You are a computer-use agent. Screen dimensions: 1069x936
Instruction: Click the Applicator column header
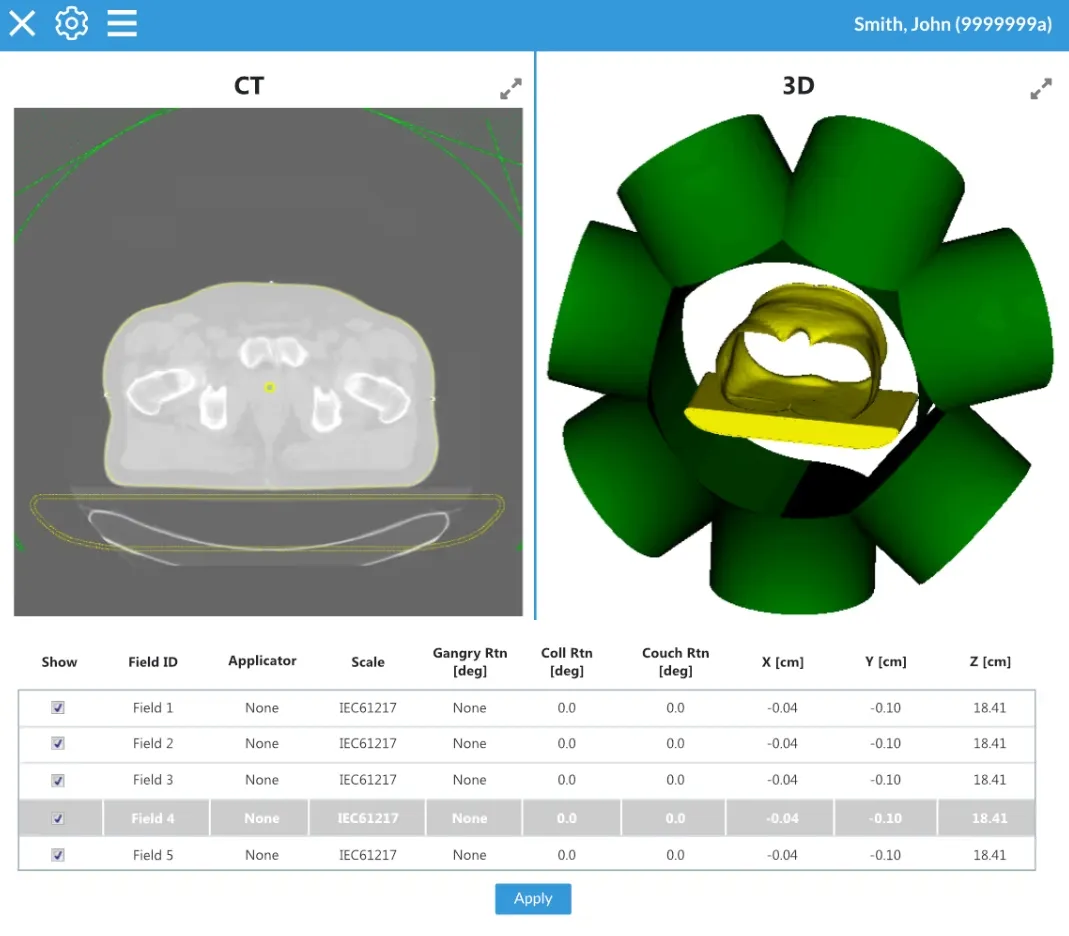(x=262, y=661)
